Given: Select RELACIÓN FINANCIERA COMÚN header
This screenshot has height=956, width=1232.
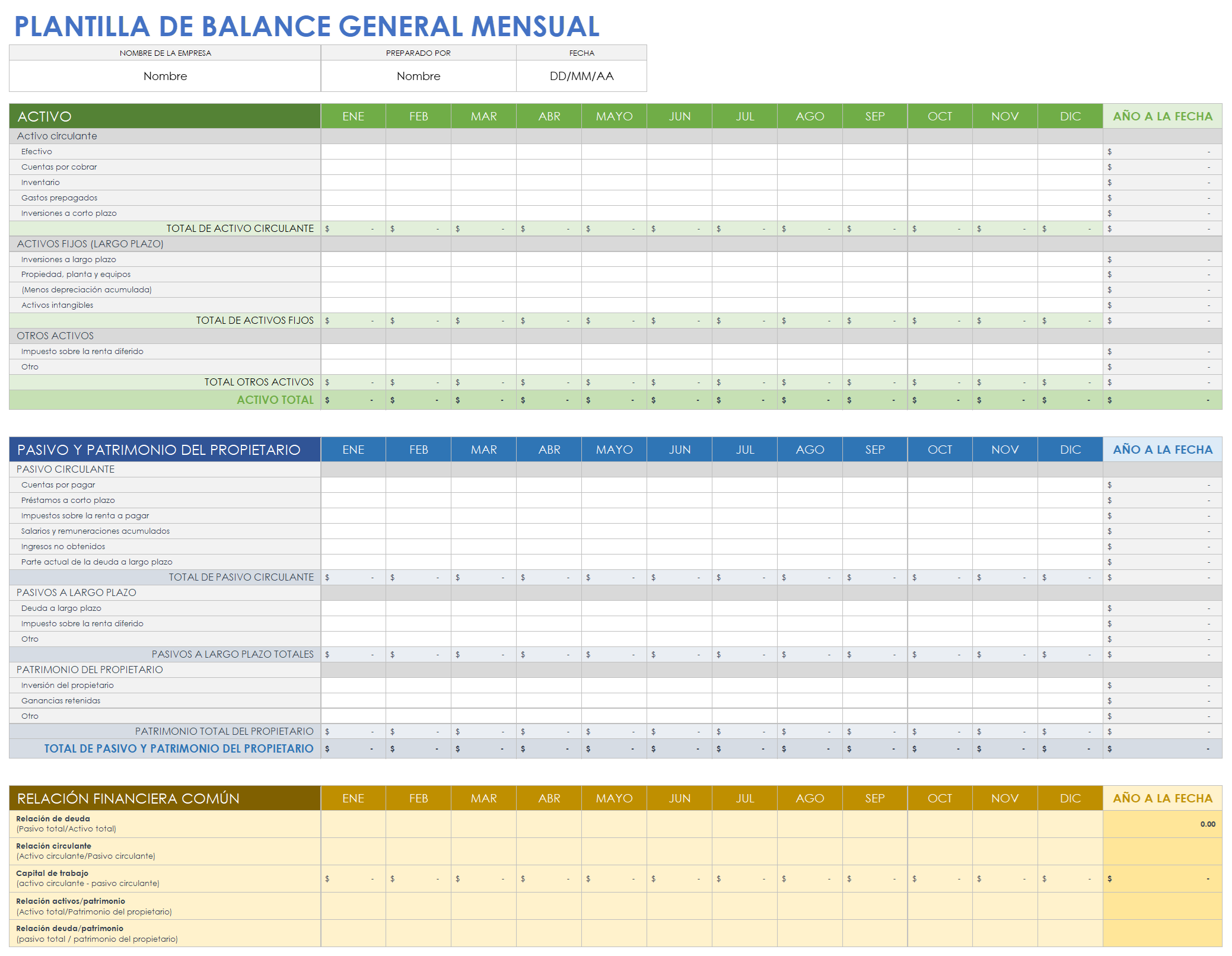Looking at the screenshot, I should tap(165, 798).
